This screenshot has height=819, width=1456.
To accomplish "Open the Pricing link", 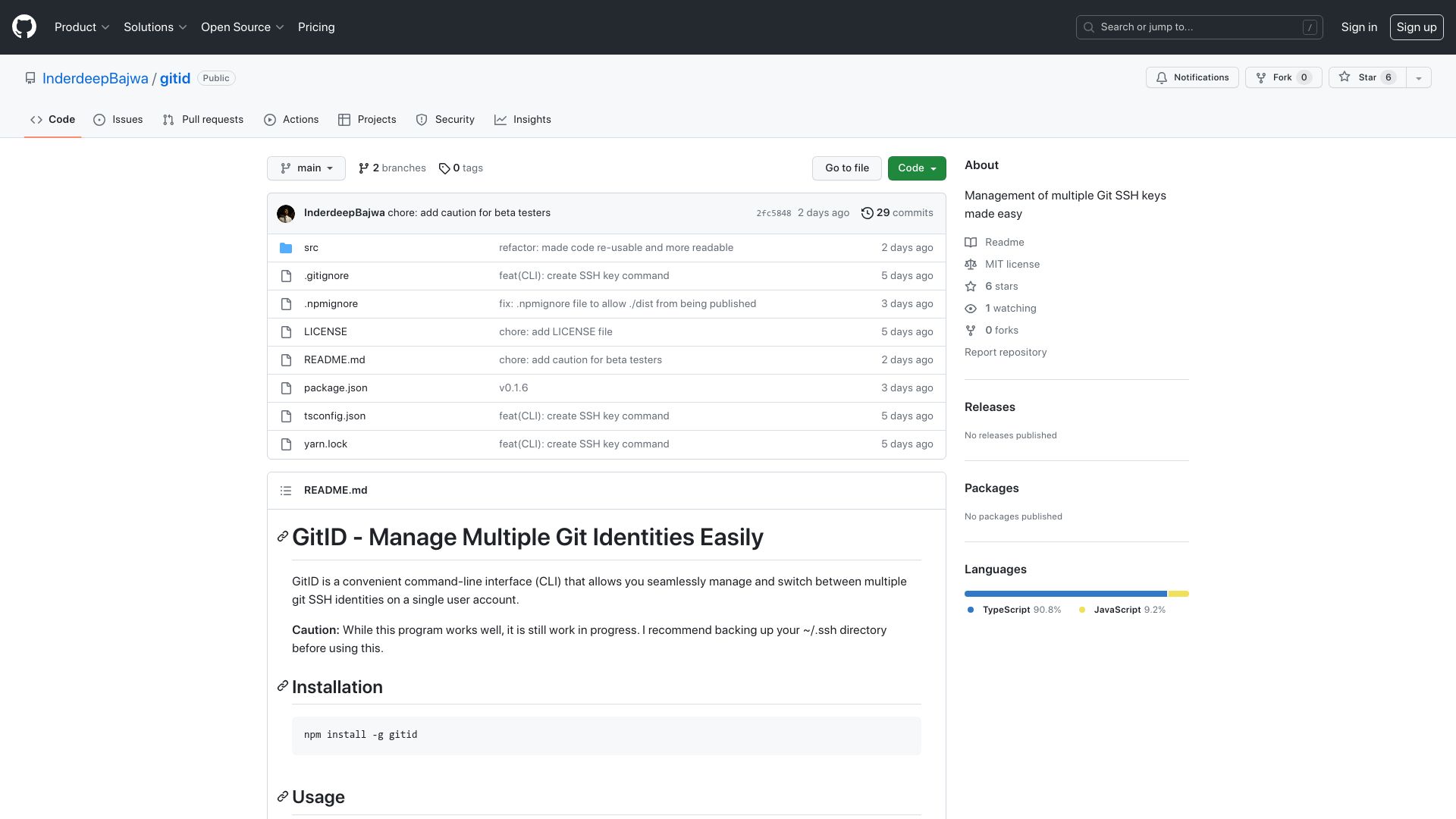I will pos(316,27).
